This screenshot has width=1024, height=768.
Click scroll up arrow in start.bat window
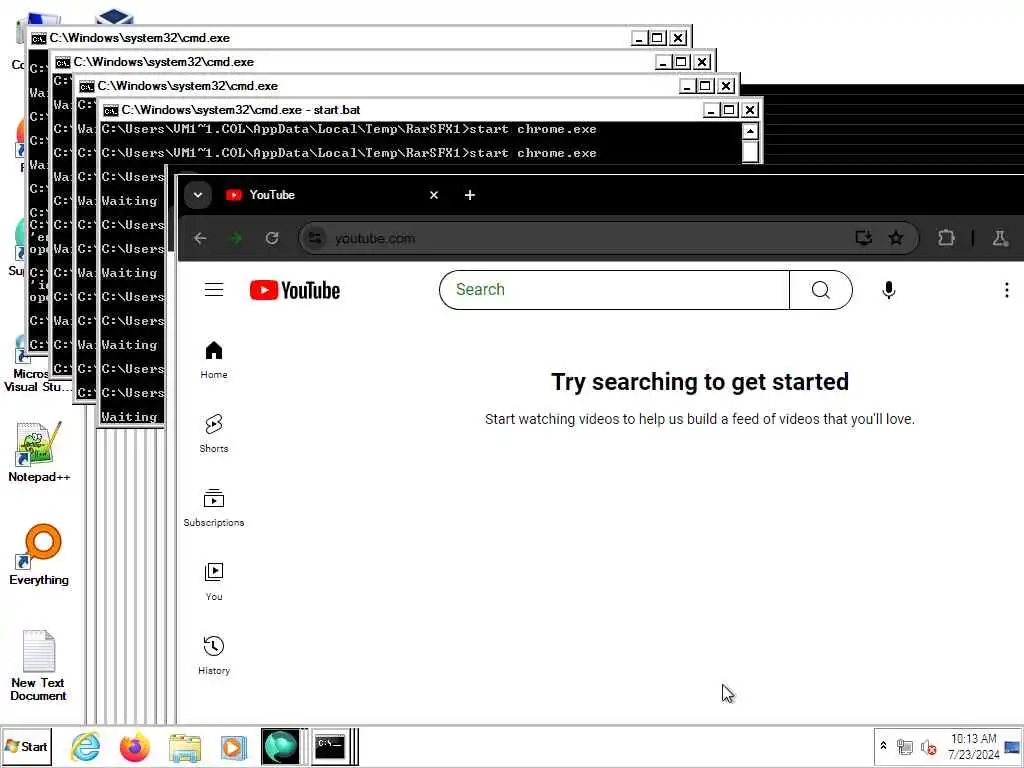point(750,131)
